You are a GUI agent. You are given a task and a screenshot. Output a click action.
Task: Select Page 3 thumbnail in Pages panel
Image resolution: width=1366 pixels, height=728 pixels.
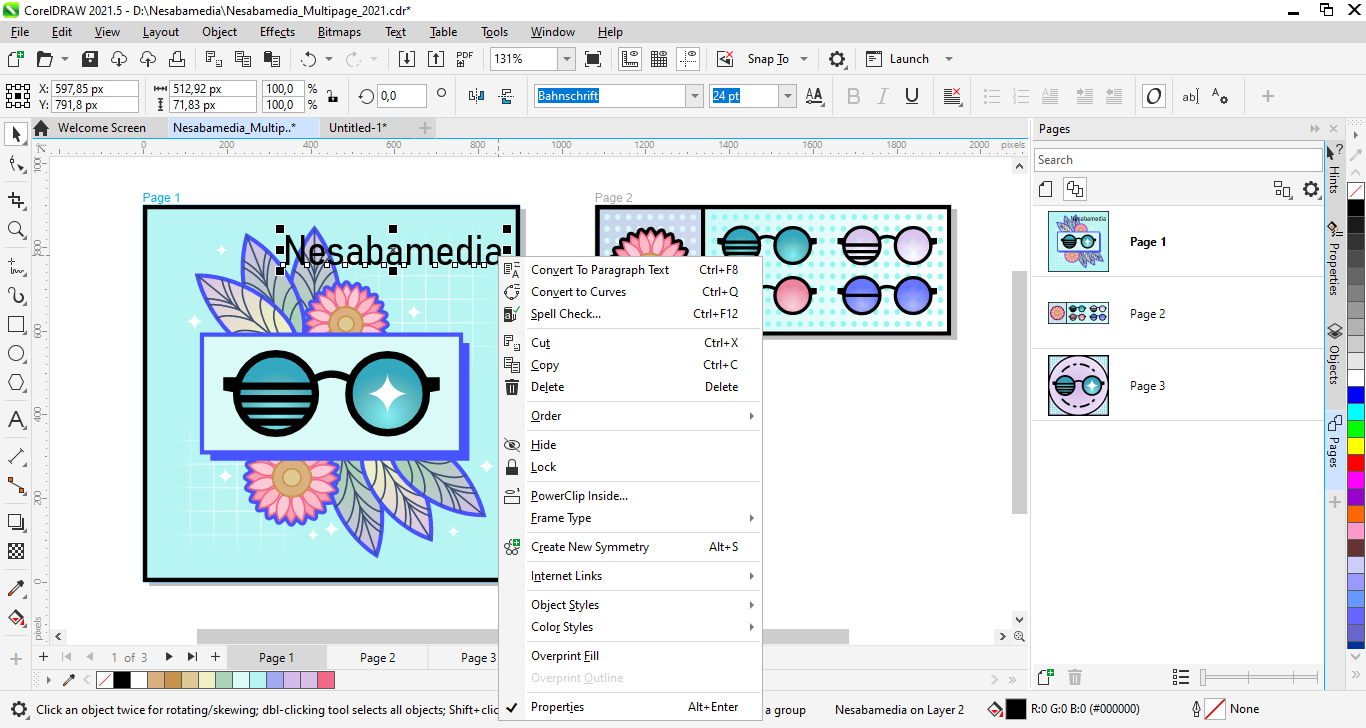pyautogui.click(x=1078, y=386)
